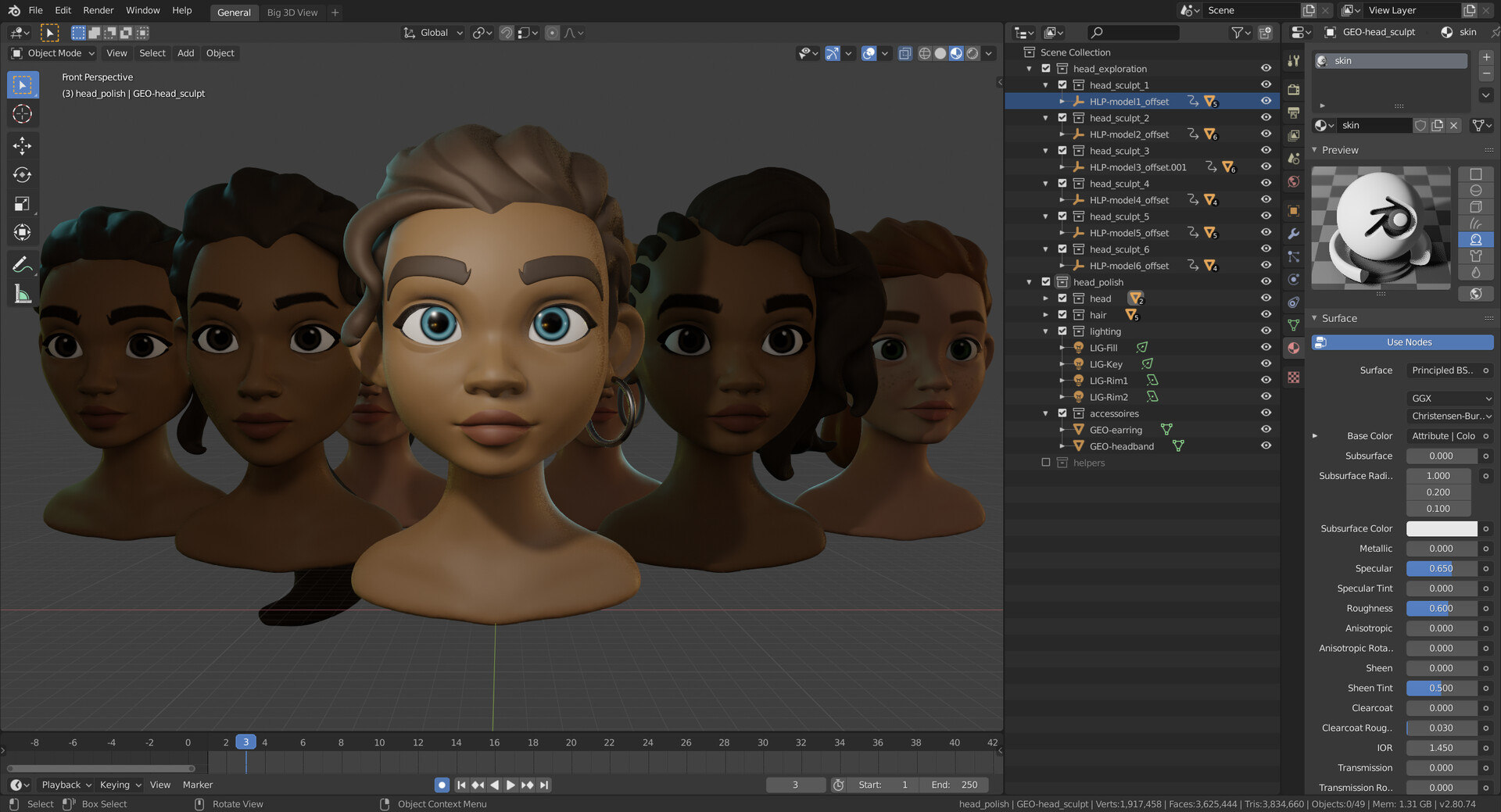Viewport: 1501px width, 812px height.
Task: Select the Measure tool
Action: pos(23,295)
